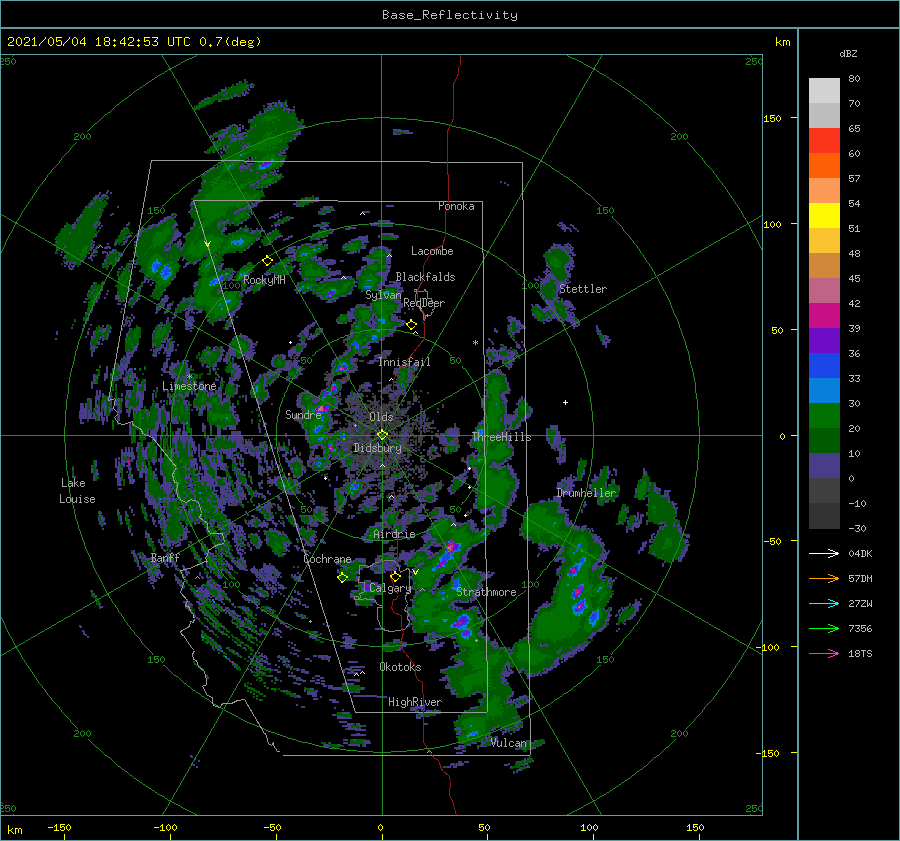Click the yellow diamond marker above Calgary label
900x841 pixels.
point(395,576)
